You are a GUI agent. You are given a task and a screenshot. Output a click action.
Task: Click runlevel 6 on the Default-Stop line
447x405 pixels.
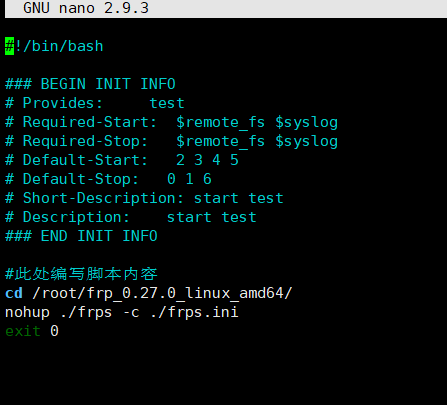pyautogui.click(x=207, y=179)
